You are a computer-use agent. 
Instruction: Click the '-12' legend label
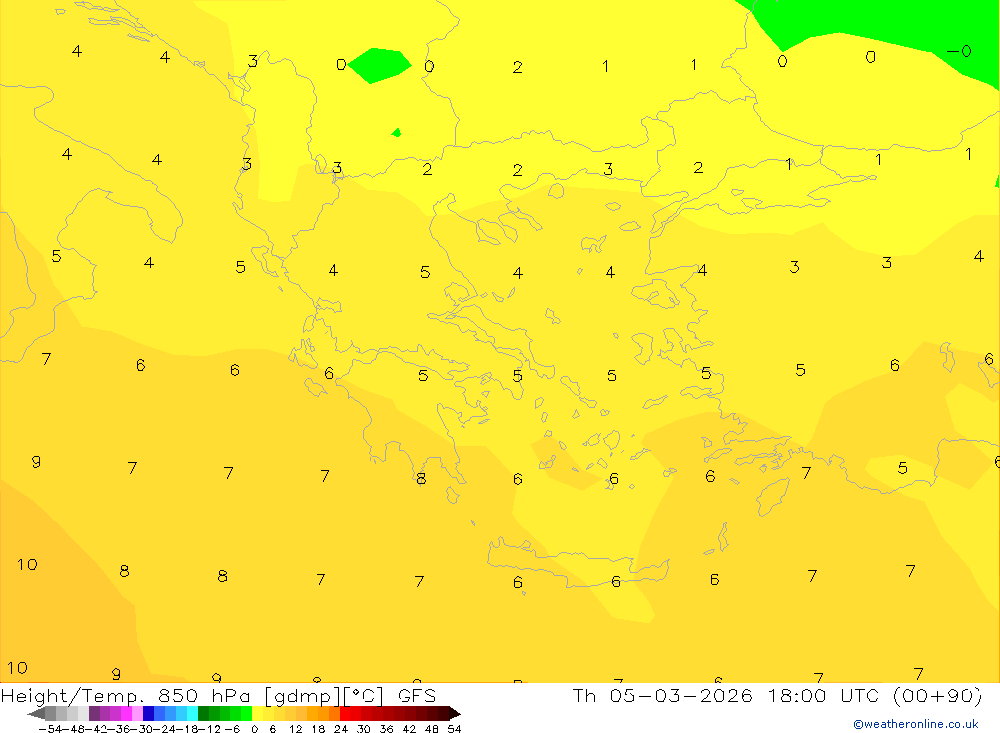click(x=210, y=729)
